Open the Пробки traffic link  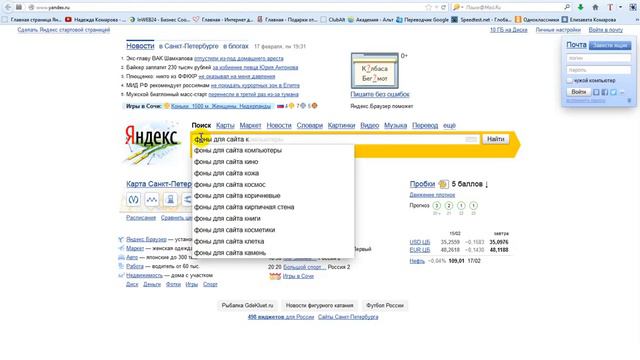422,184
